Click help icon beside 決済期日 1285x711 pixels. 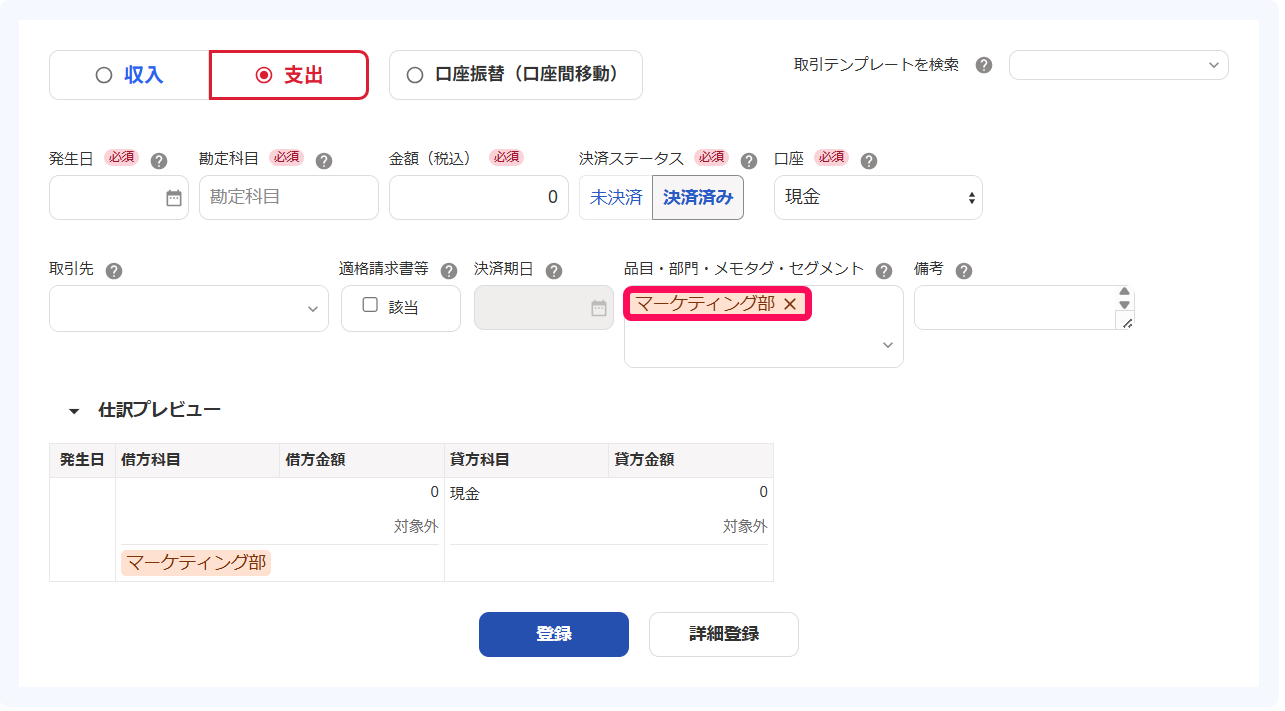554,271
